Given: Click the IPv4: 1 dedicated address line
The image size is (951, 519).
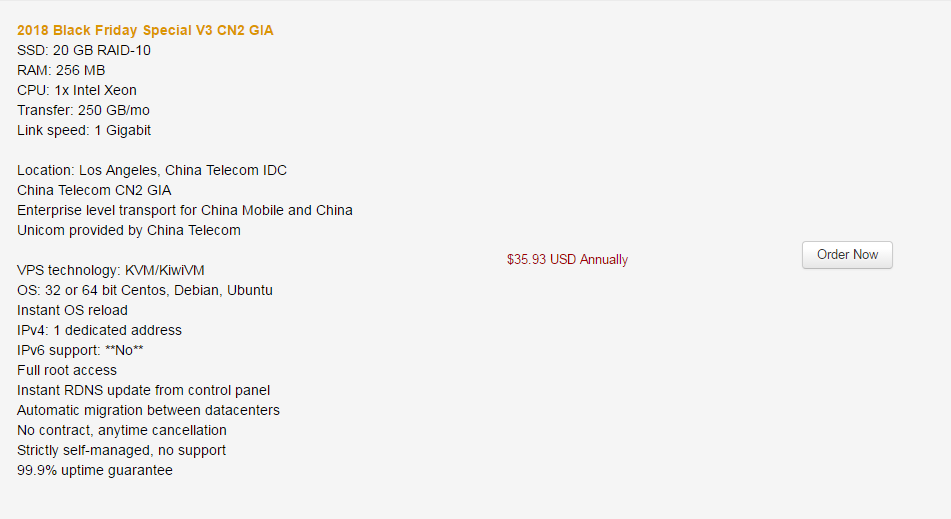Looking at the screenshot, I should [x=99, y=330].
